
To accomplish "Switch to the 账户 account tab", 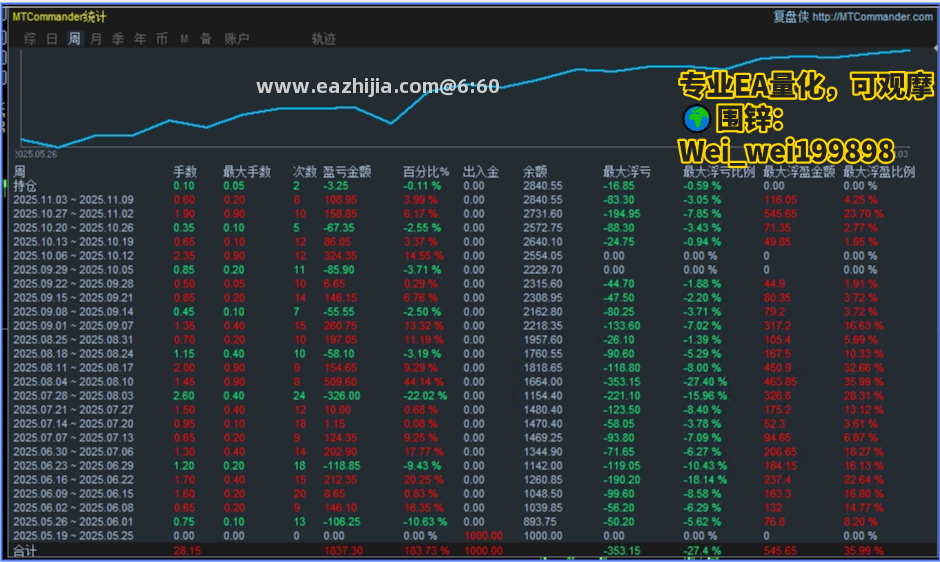I will [237, 39].
